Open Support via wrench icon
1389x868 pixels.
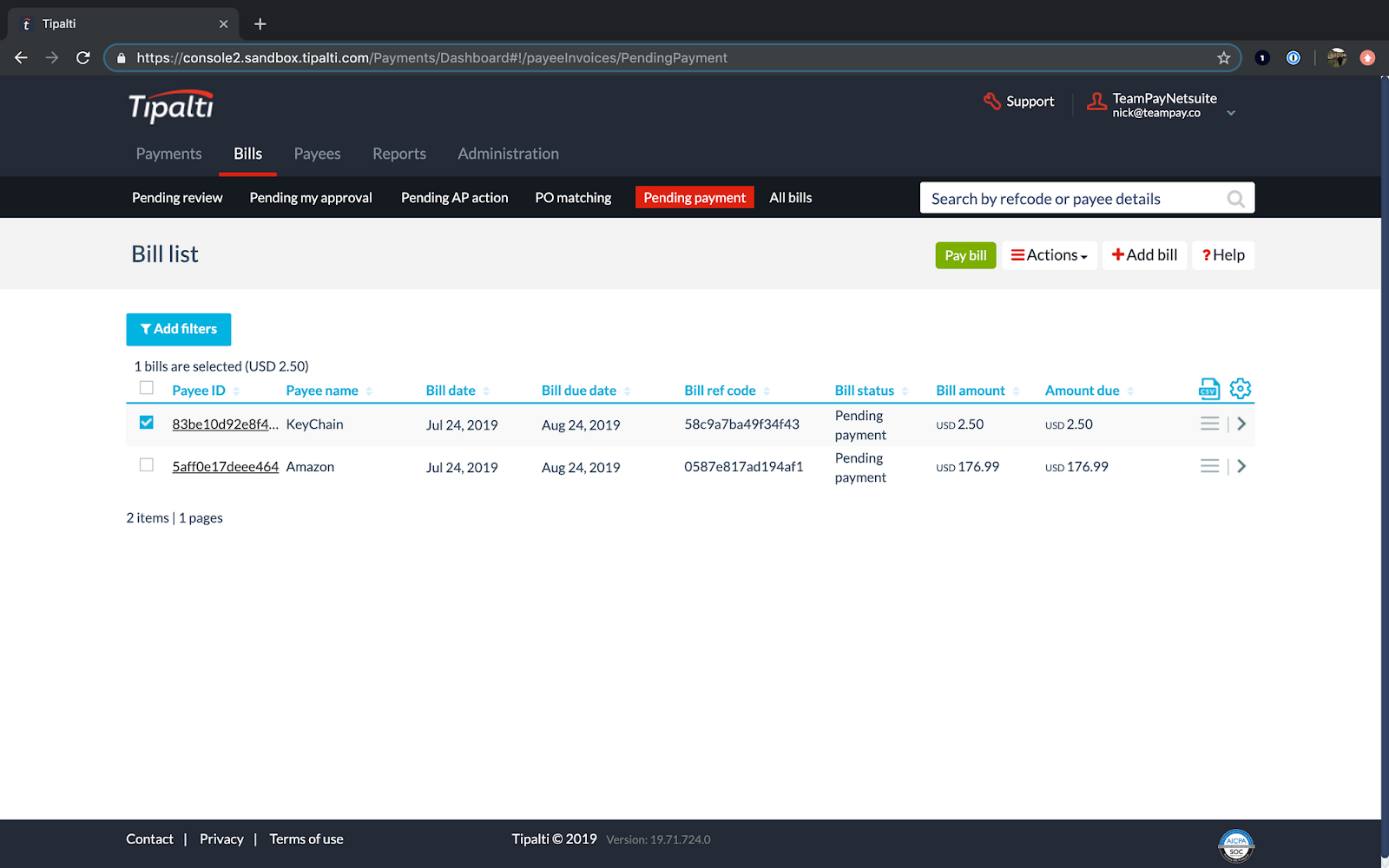click(992, 102)
